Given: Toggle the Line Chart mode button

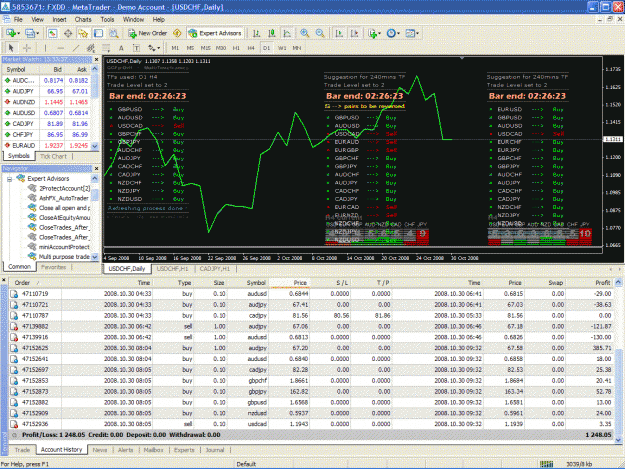Looking at the screenshot, I should click(x=287, y=33).
